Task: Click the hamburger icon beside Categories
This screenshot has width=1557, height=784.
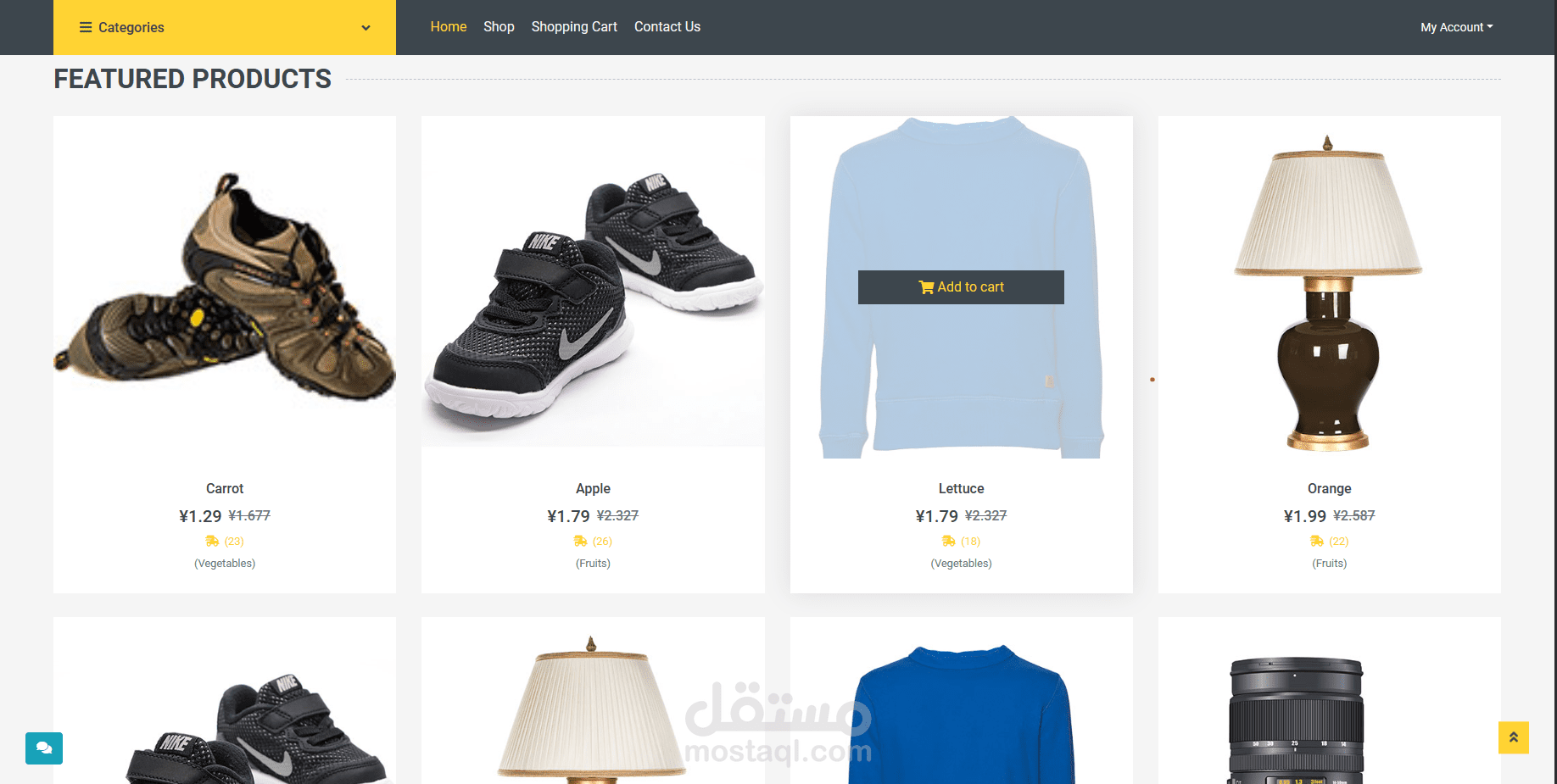Action: click(x=86, y=27)
